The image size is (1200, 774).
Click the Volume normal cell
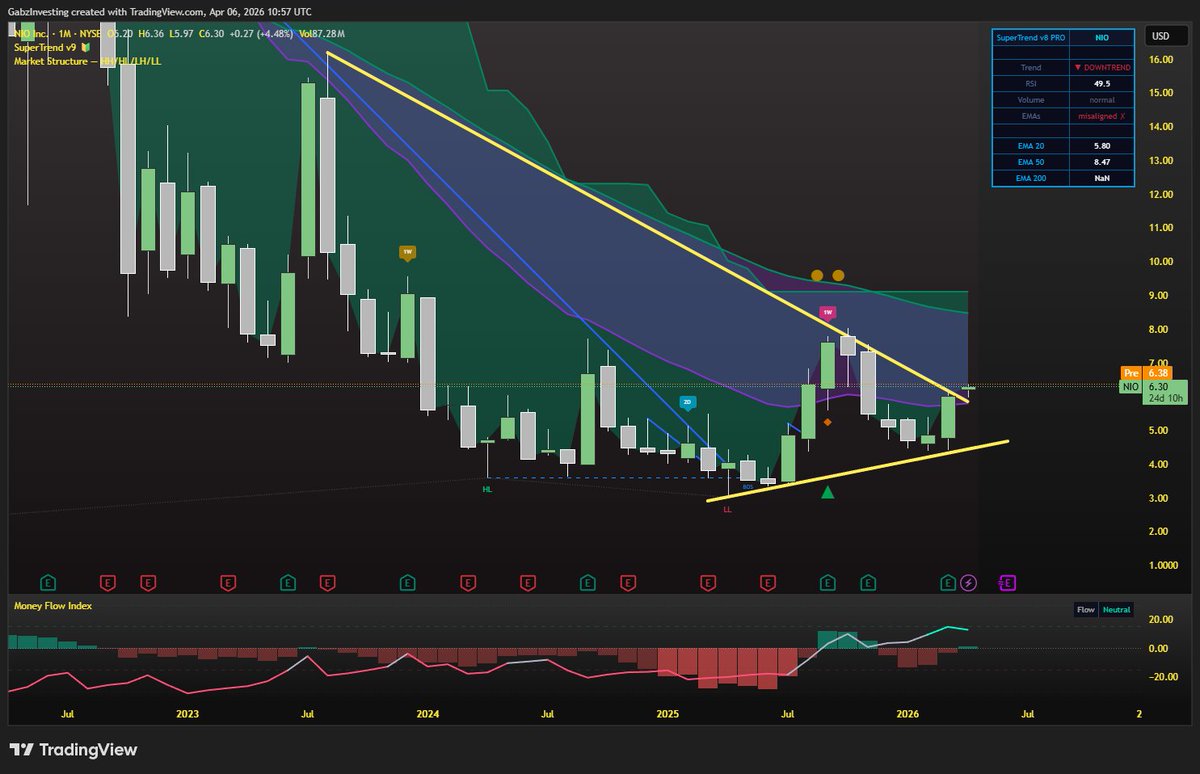pyautogui.click(x=1103, y=100)
